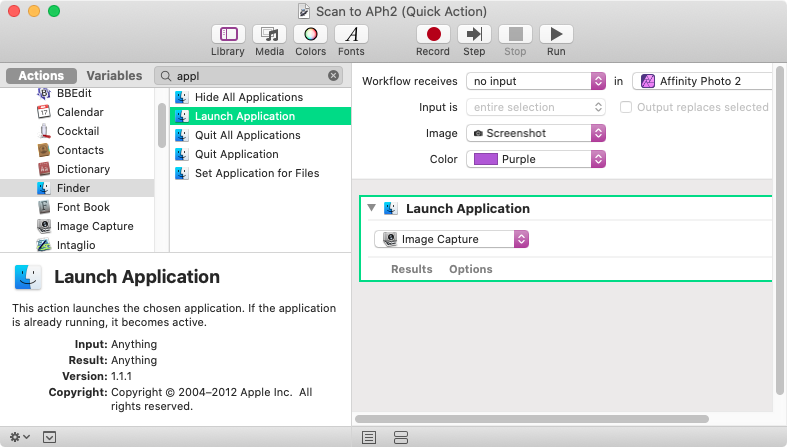Clear the search field text
The width and height of the screenshot is (787, 447).
pyautogui.click(x=333, y=76)
